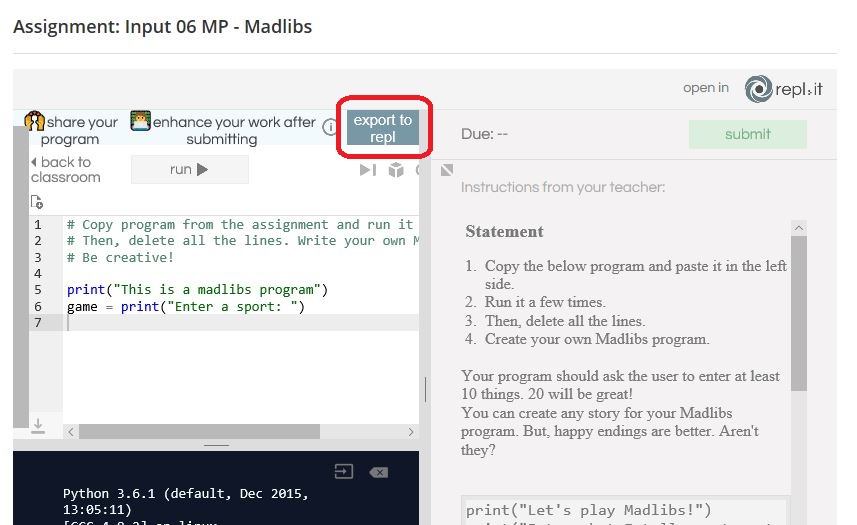Click the divider handle between editor and console
The width and height of the screenshot is (857, 525).
pos(216,444)
